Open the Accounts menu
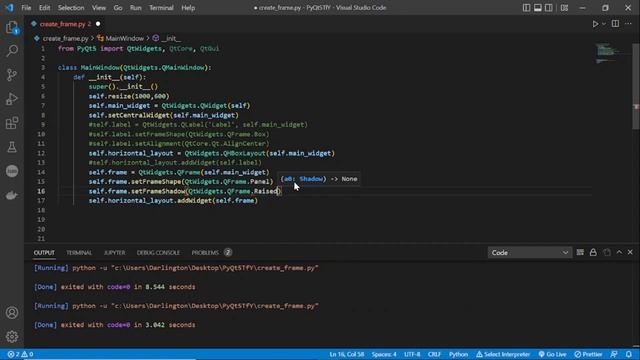Screen dimensions: 640x360 tap(12, 313)
